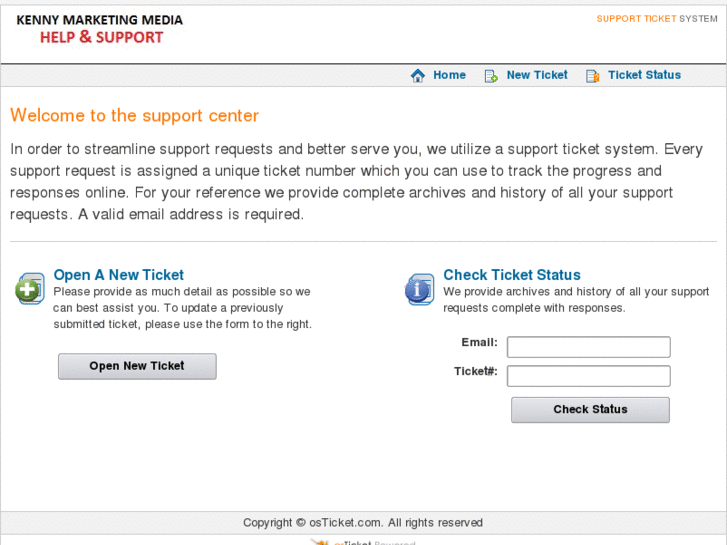Click the green plus Open Ticket icon

[x=30, y=289]
